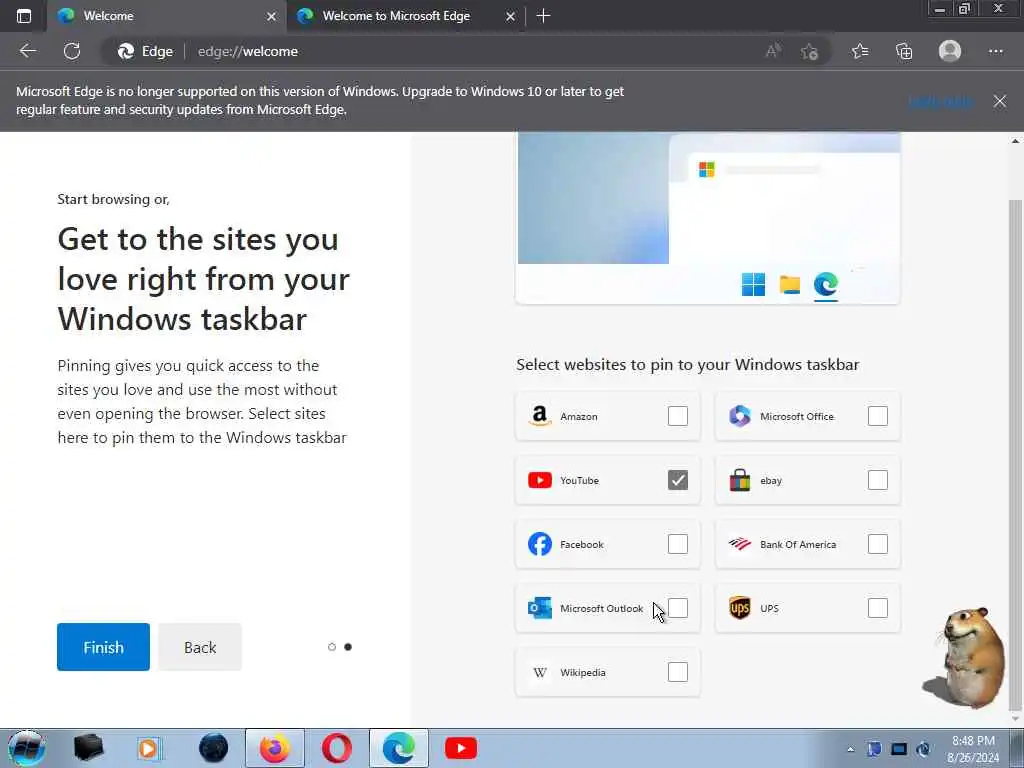Image resolution: width=1024 pixels, height=768 pixels.
Task: Open the Learn more link
Action: point(941,101)
